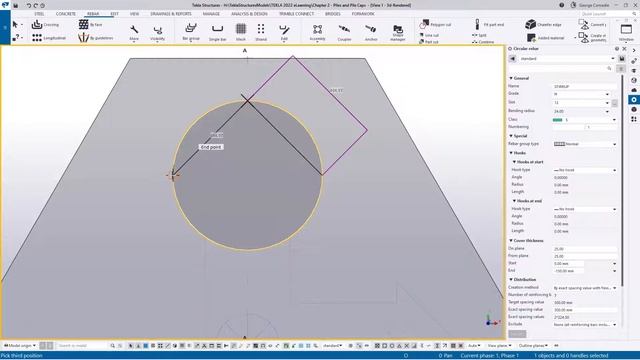Viewport: 640px width, 360px height.
Task: Switch to the STEEL ribbon tab
Action: (x=39, y=14)
